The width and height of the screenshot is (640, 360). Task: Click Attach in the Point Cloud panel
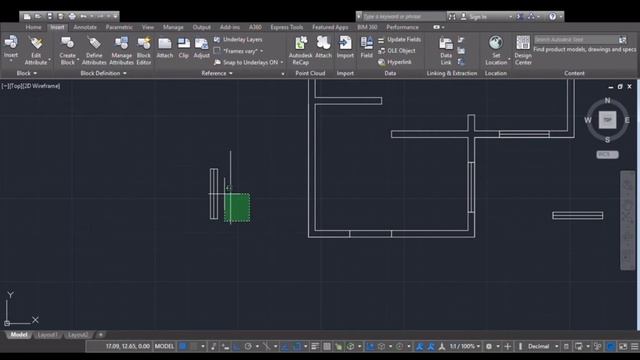pos(323,48)
